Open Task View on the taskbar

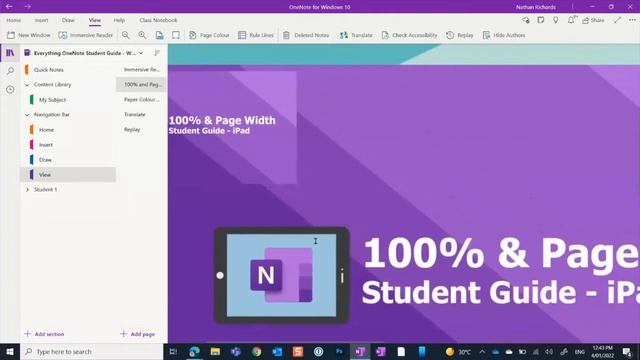click(173, 351)
